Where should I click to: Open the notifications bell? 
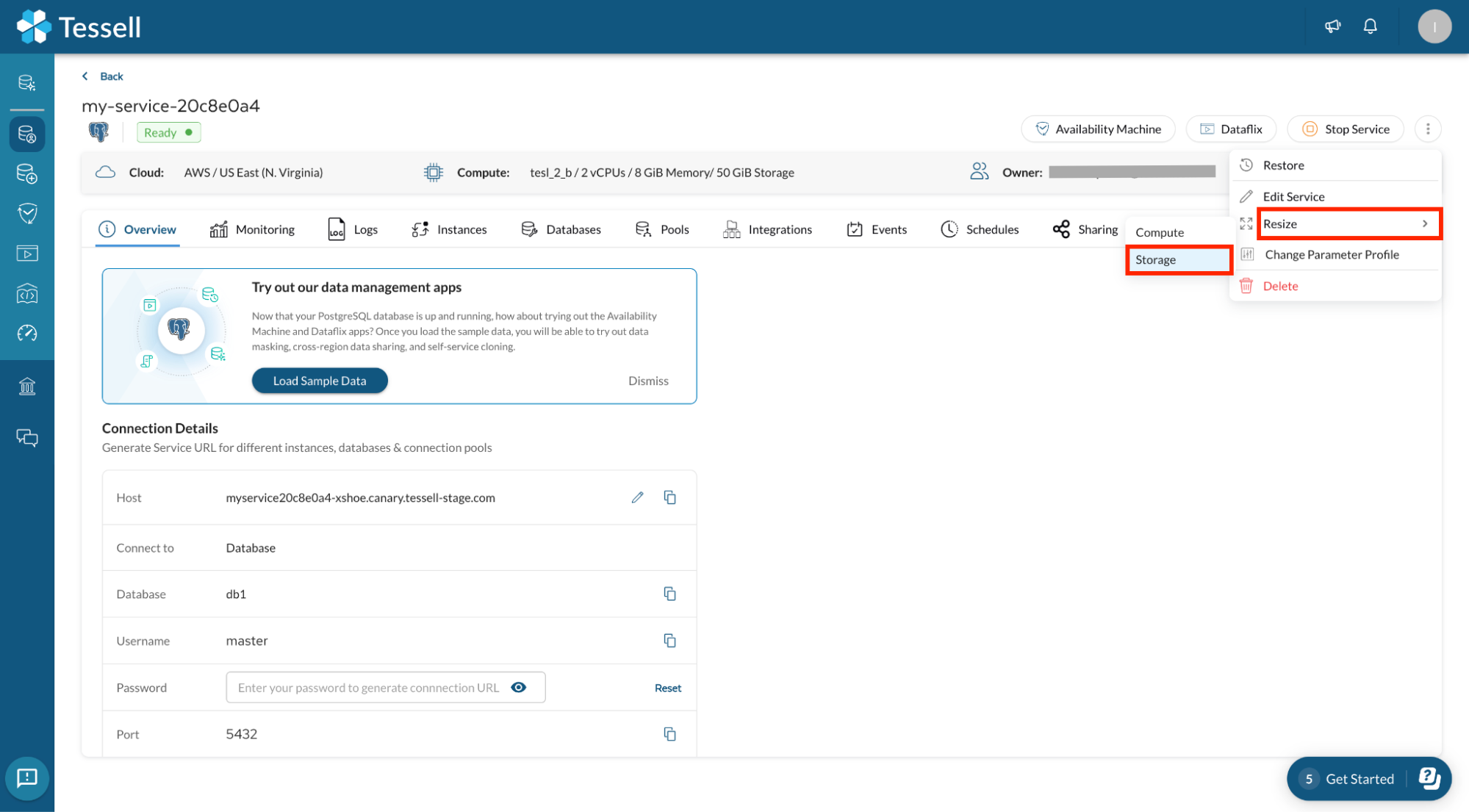[1370, 26]
